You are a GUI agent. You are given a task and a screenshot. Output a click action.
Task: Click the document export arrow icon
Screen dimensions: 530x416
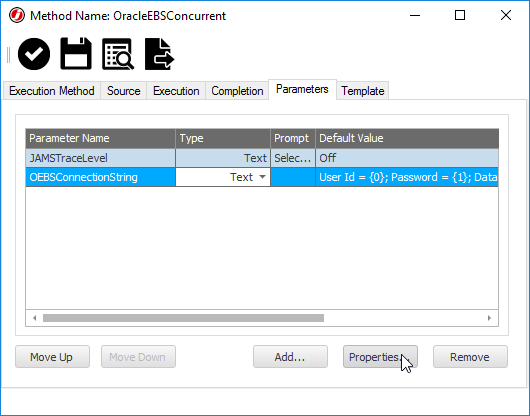click(x=160, y=54)
